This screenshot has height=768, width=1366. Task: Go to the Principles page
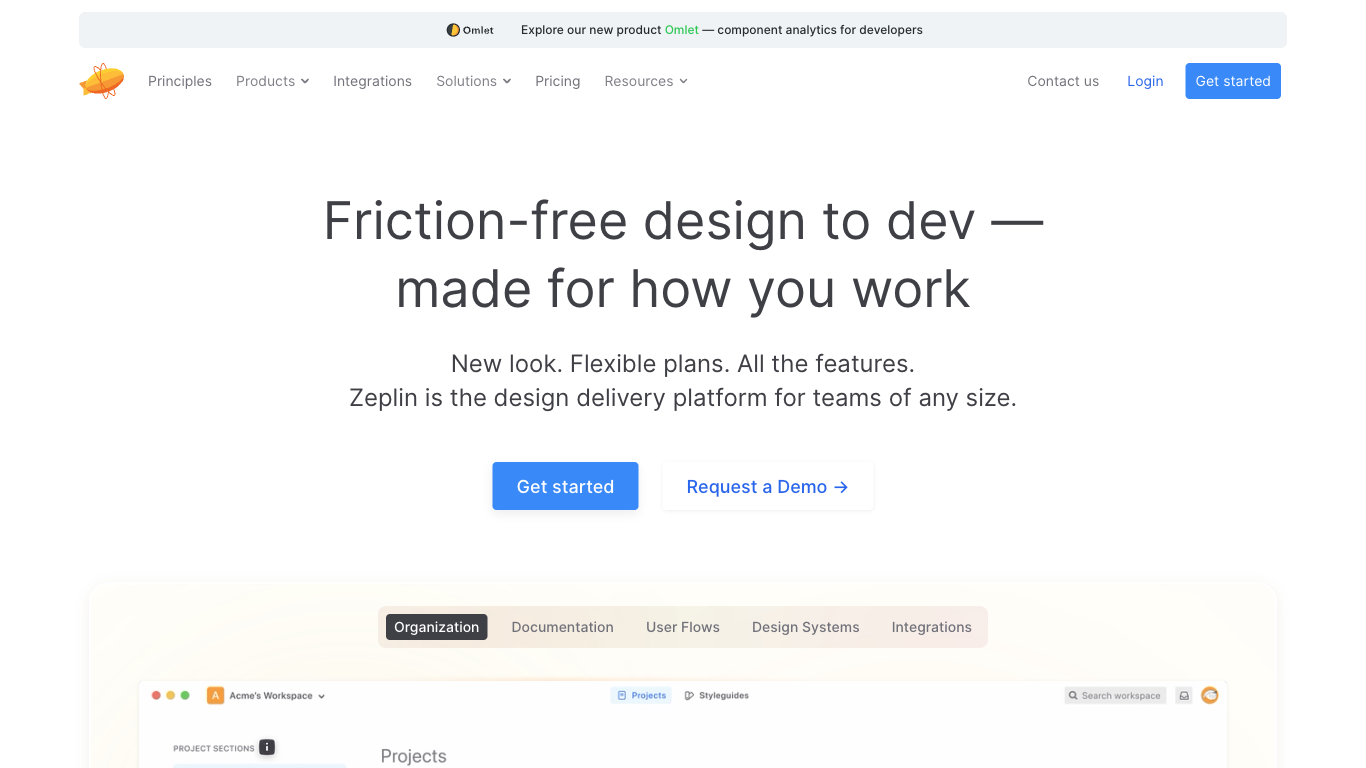(x=180, y=81)
